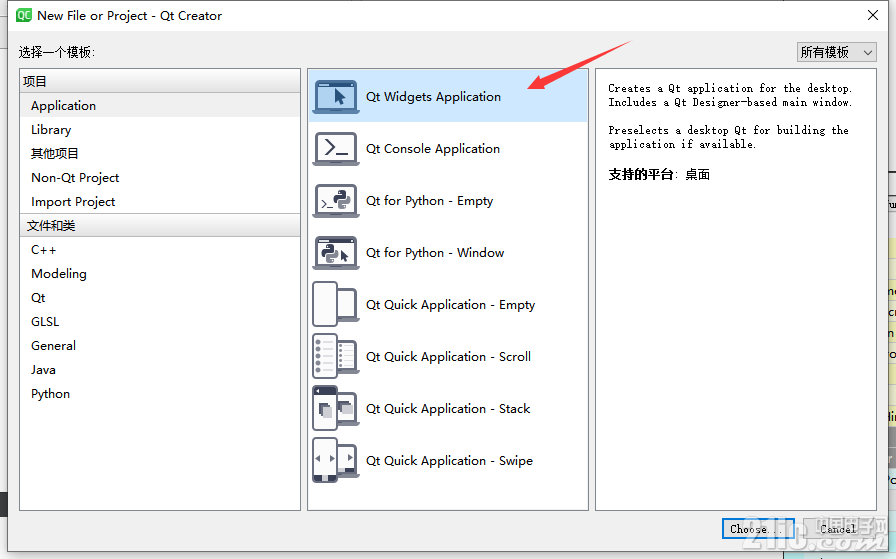Screen dimensions: 896x559
Task: Select Modeling category
Action: point(160,274)
